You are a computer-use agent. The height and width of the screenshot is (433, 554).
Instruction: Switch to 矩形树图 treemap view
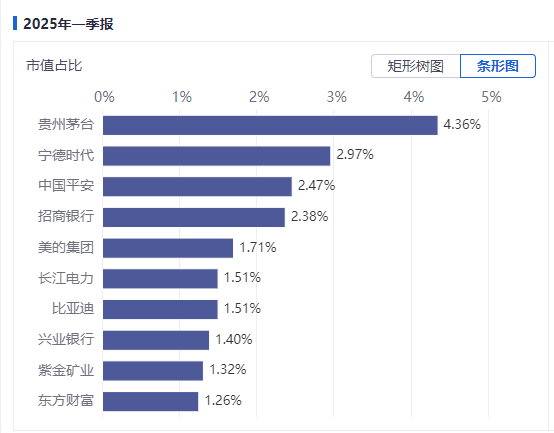[416, 66]
